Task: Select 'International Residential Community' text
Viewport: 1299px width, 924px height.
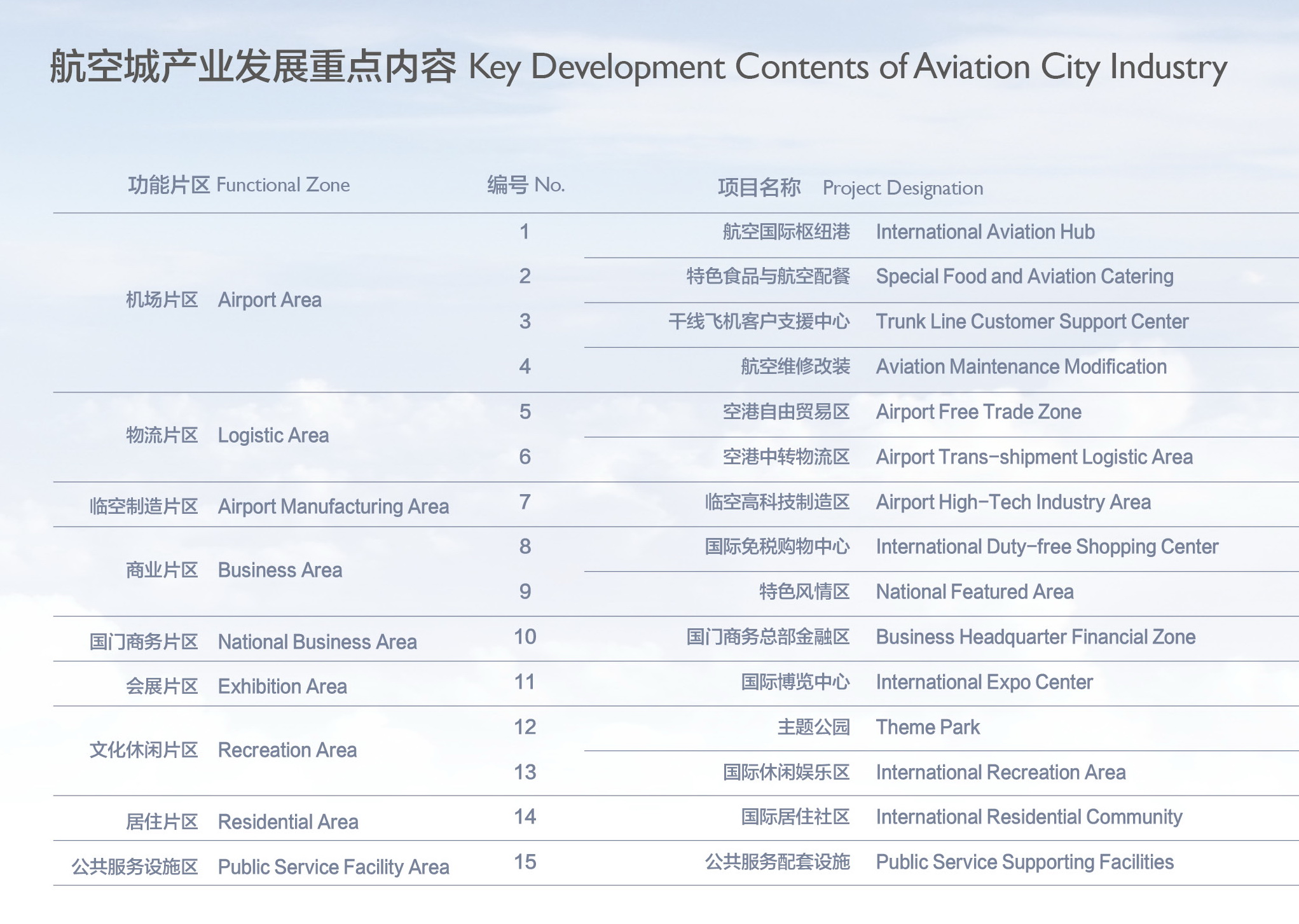Action: [1028, 817]
